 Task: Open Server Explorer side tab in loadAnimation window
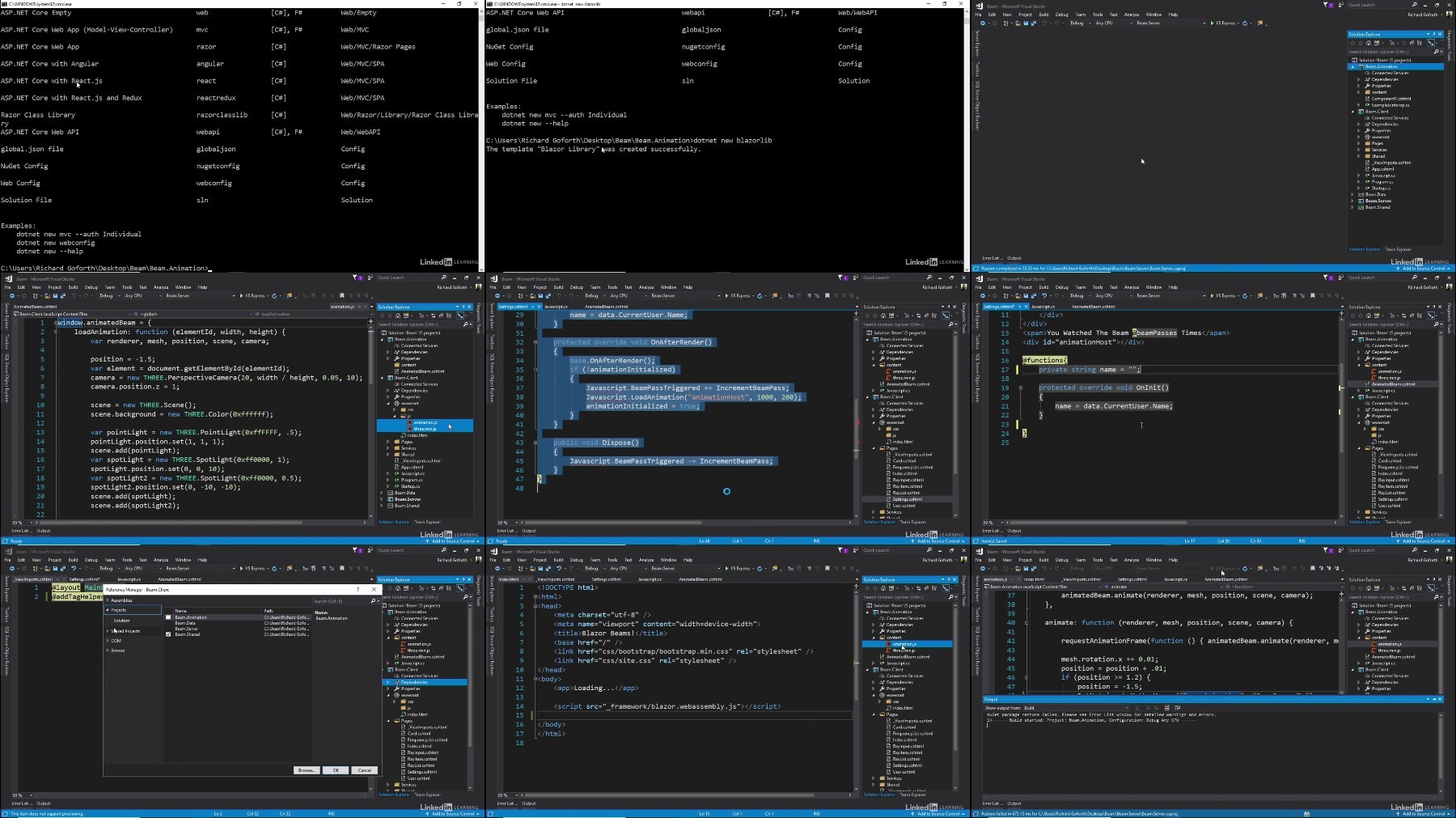[x=6, y=316]
